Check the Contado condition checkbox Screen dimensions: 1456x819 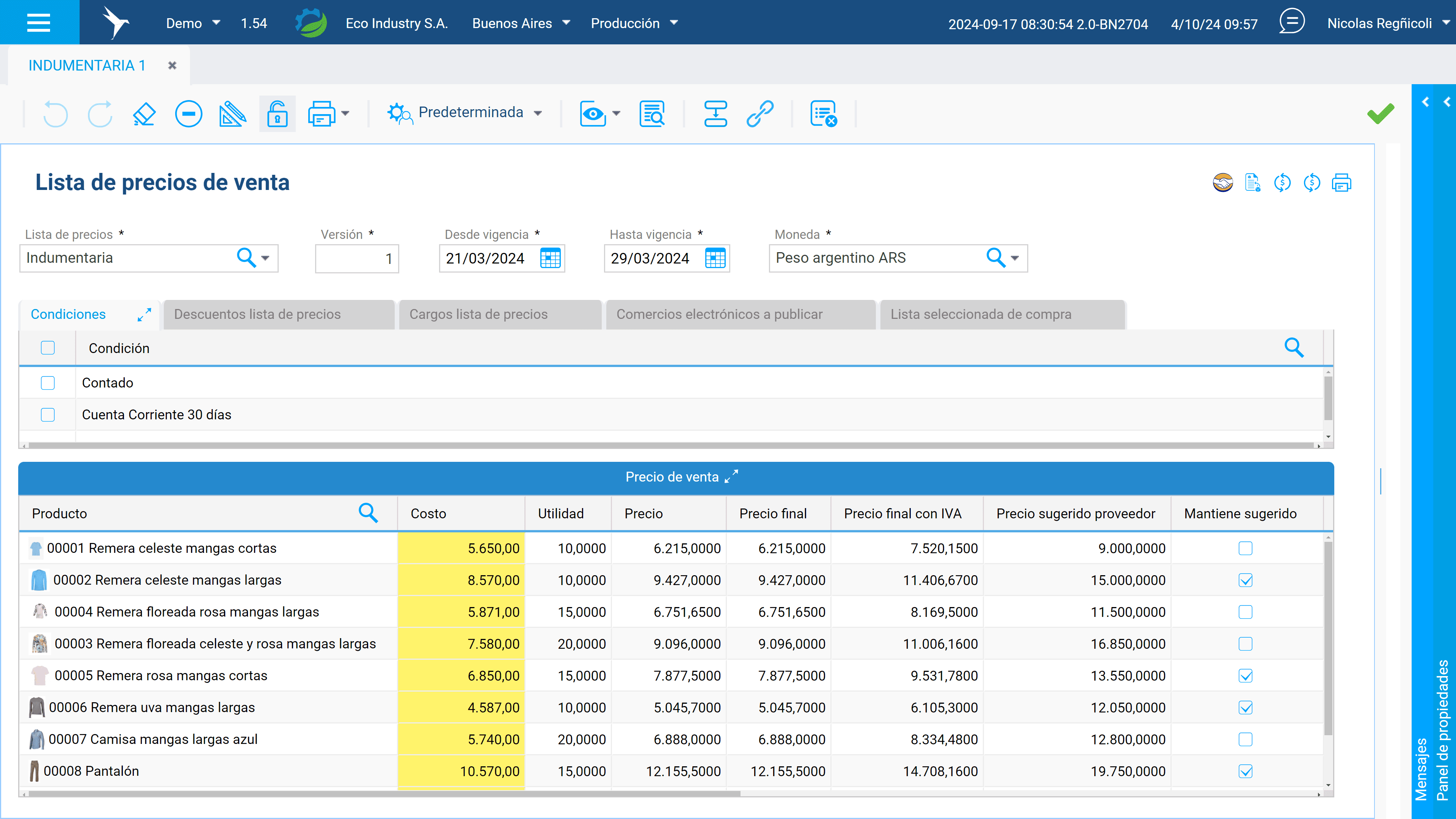[x=48, y=383]
